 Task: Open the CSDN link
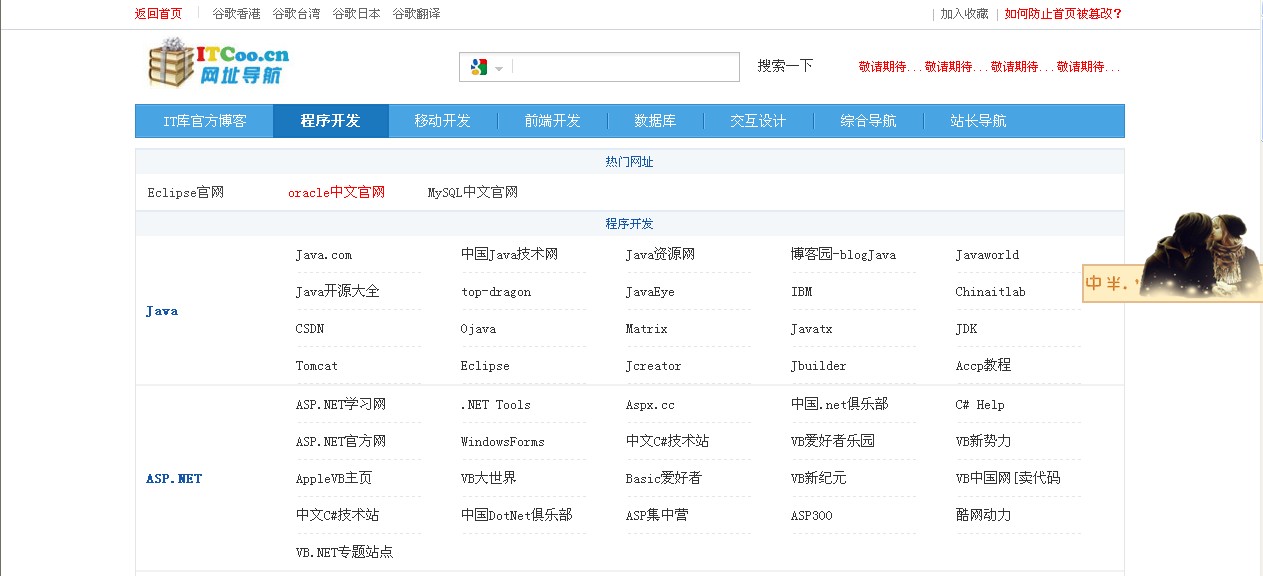click(x=310, y=329)
